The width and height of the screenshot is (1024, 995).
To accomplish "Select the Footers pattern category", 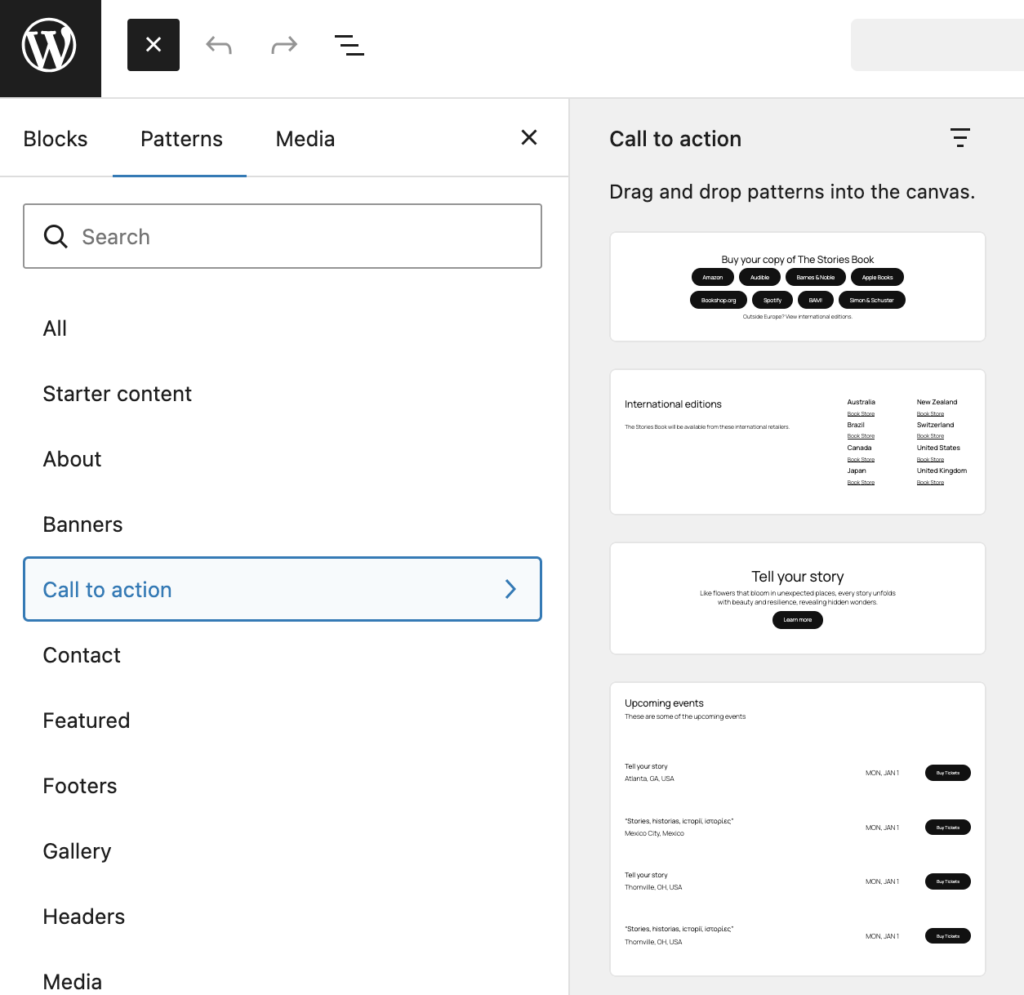I will 80,786.
